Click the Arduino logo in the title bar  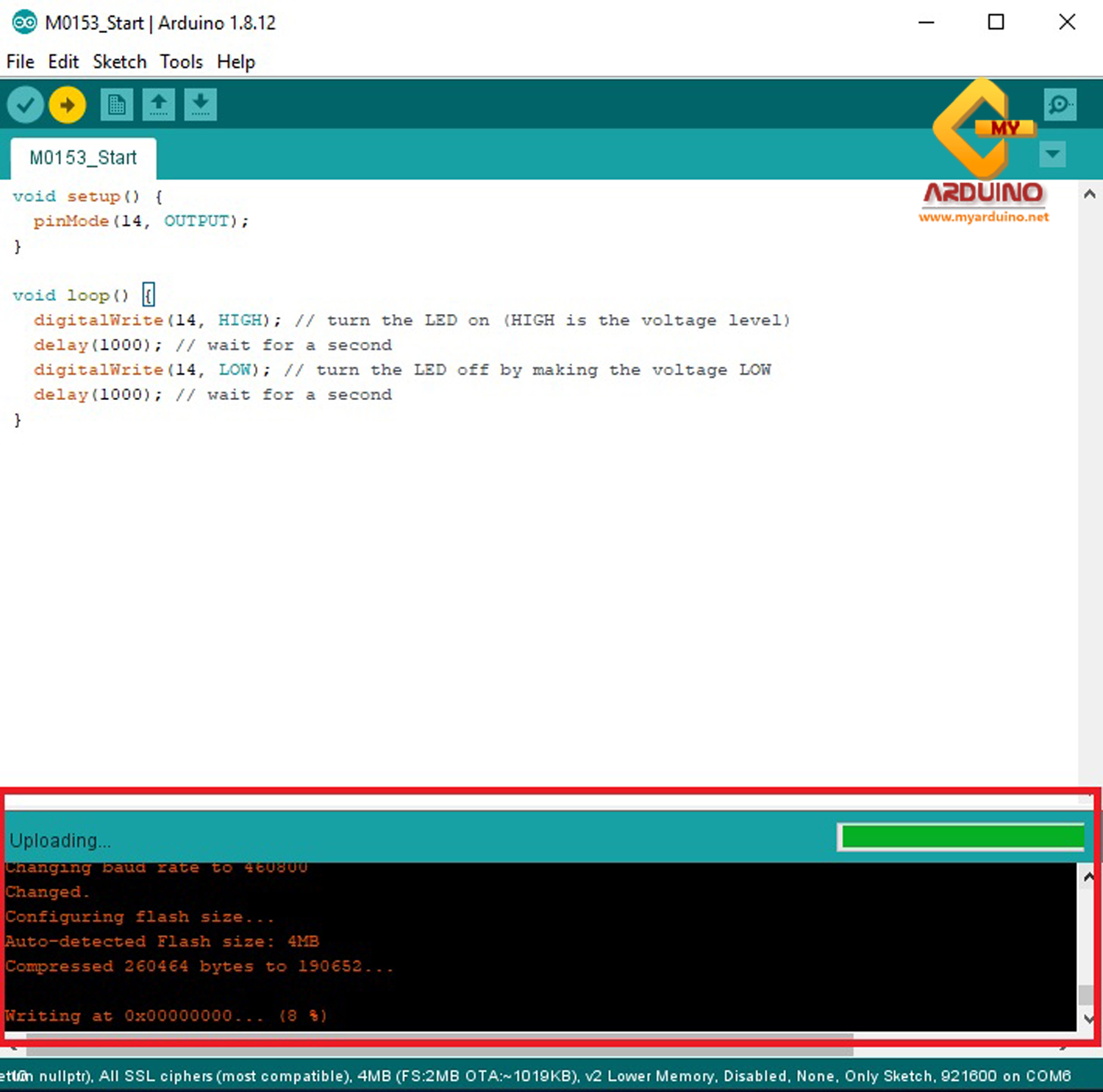23,22
